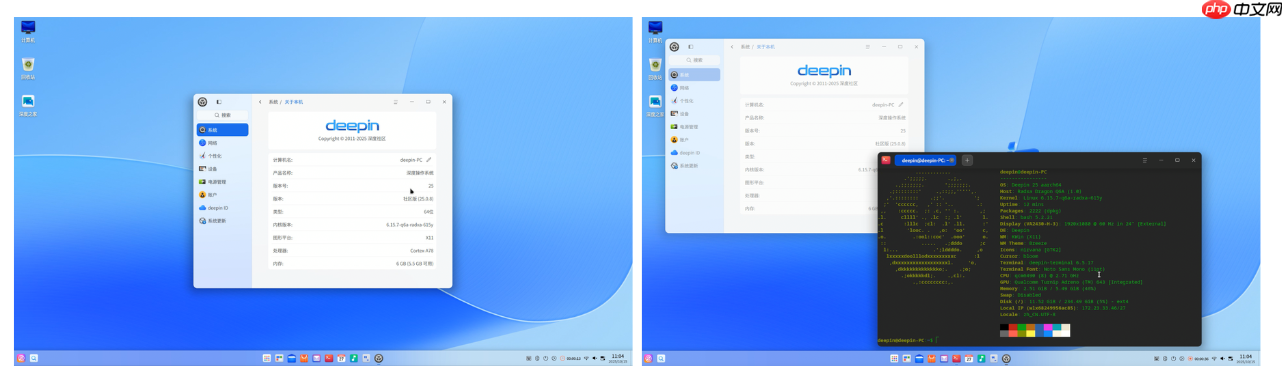
Task: Select deepin ID in left settings sidebar
Action: click(222, 208)
